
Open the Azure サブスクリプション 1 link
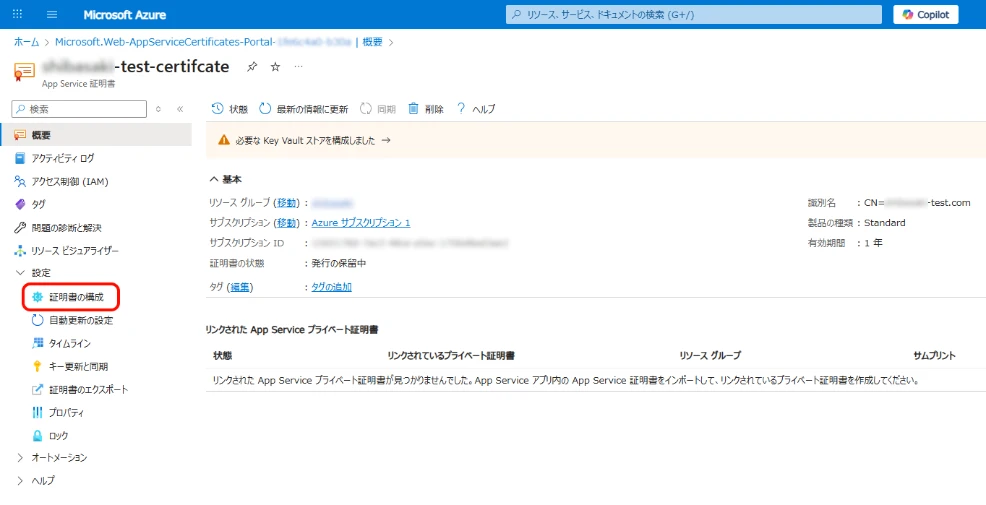(360, 223)
